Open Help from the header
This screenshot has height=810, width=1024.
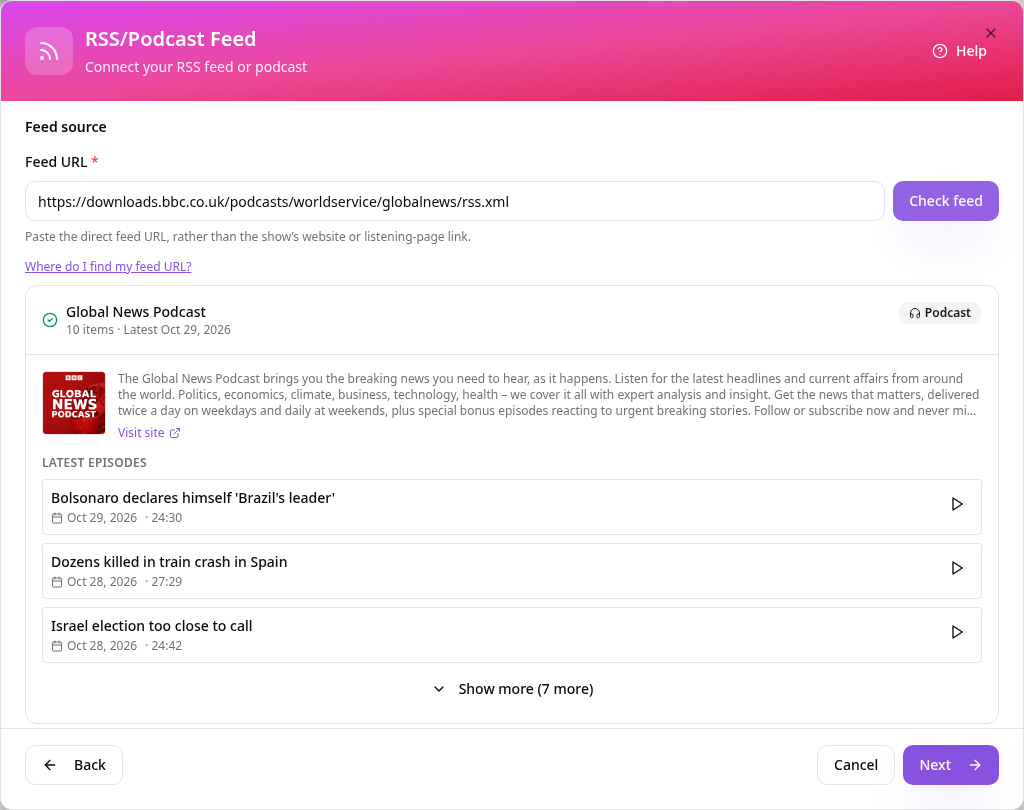(x=959, y=51)
